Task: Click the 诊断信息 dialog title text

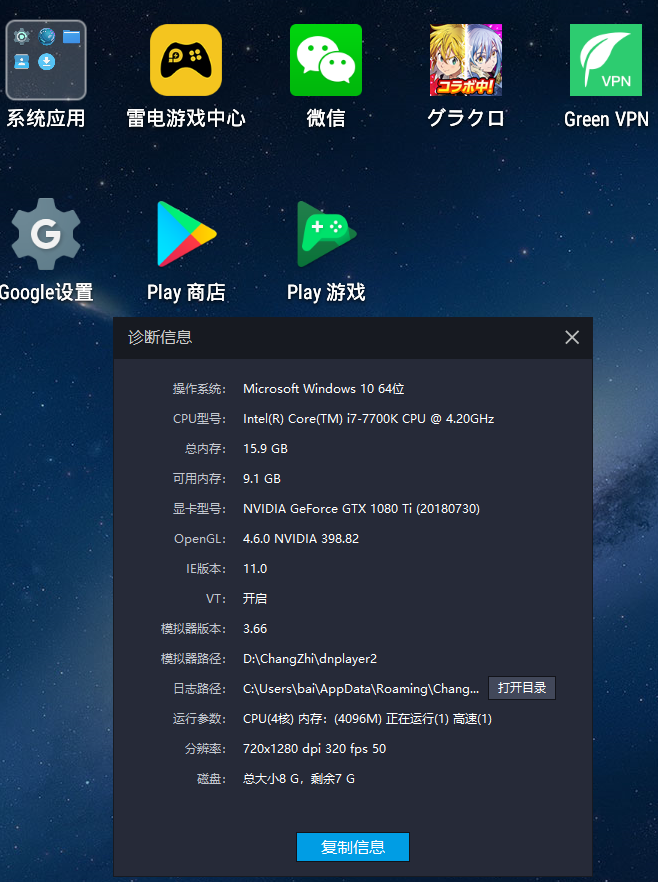Action: click(160, 338)
